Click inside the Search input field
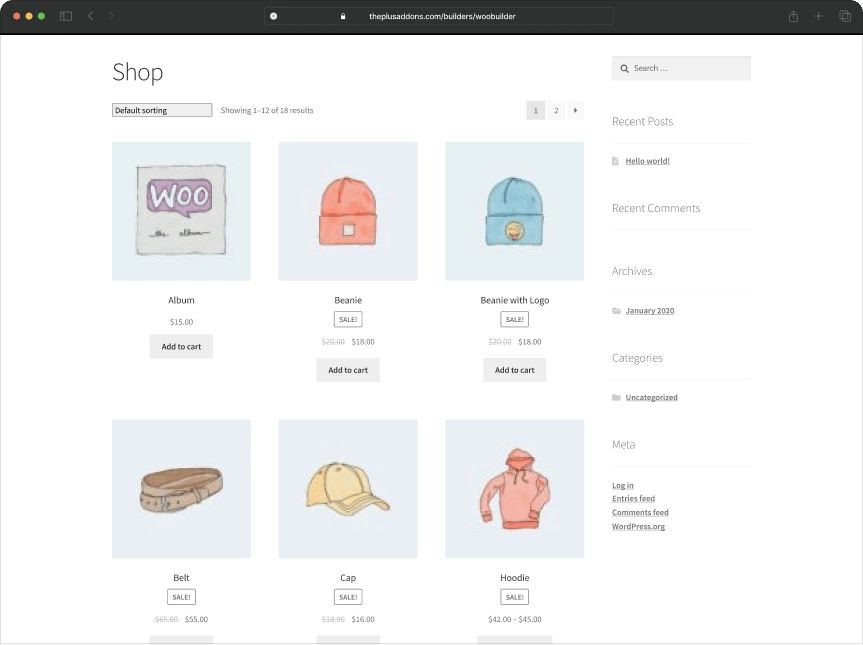The width and height of the screenshot is (863, 645). (685, 68)
